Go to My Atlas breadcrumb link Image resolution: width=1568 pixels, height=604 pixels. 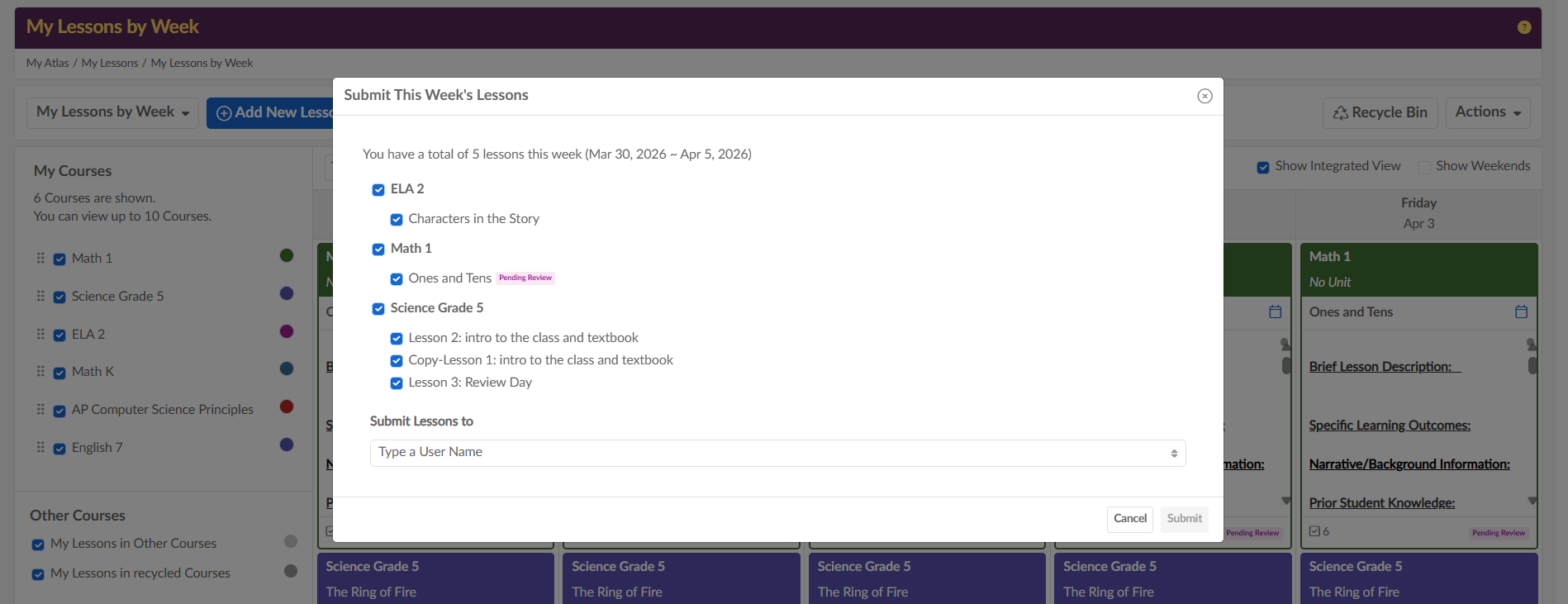(x=47, y=63)
